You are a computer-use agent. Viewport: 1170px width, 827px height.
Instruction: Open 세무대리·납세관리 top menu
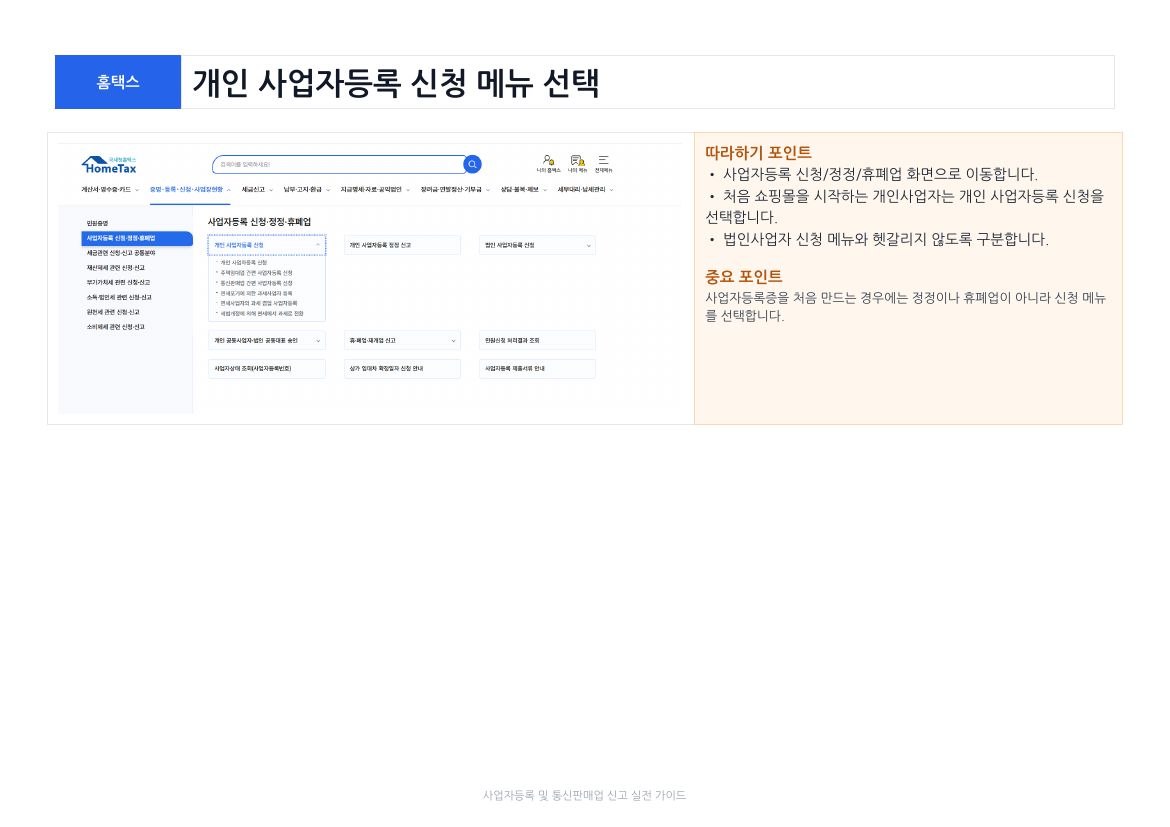coord(586,190)
